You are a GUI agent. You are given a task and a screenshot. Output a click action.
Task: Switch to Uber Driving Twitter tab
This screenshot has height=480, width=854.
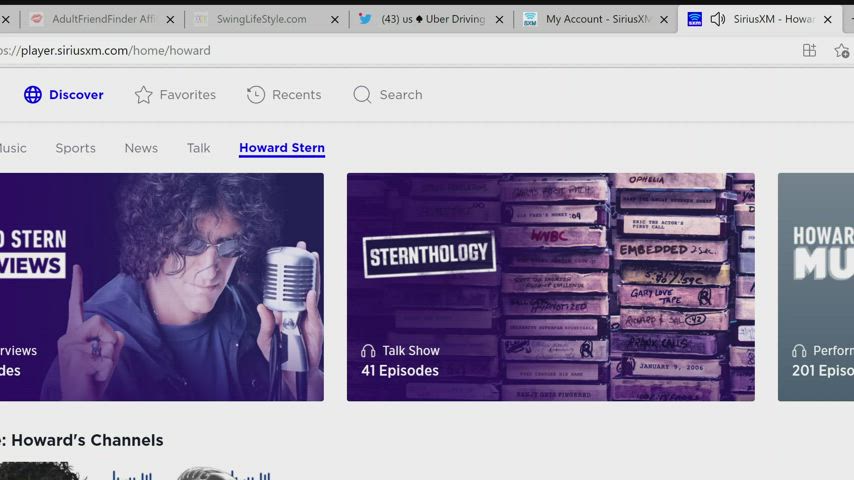433,19
